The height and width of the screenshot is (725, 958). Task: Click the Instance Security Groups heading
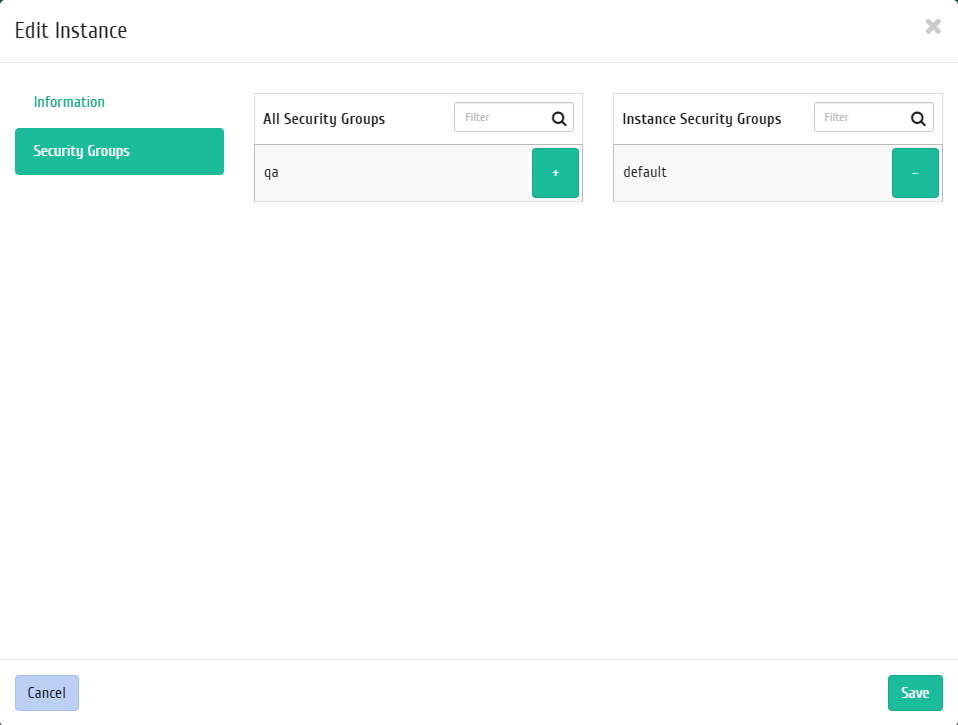[701, 119]
